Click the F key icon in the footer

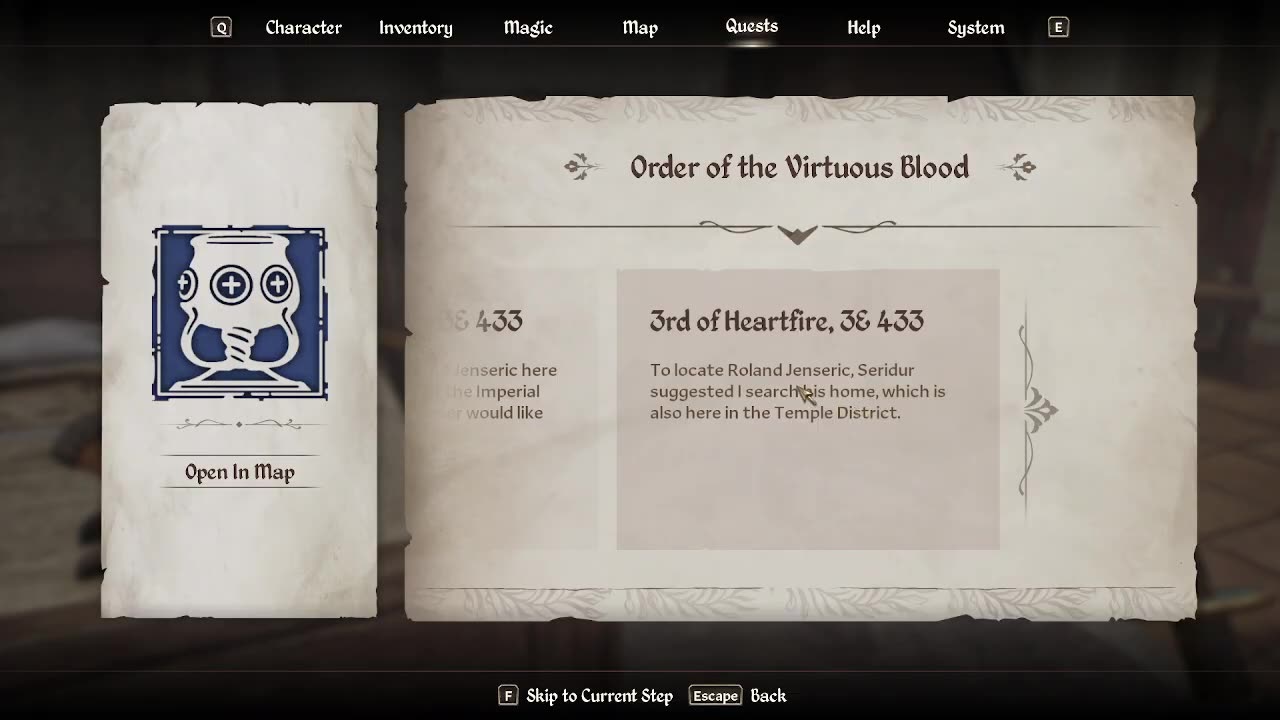point(508,695)
